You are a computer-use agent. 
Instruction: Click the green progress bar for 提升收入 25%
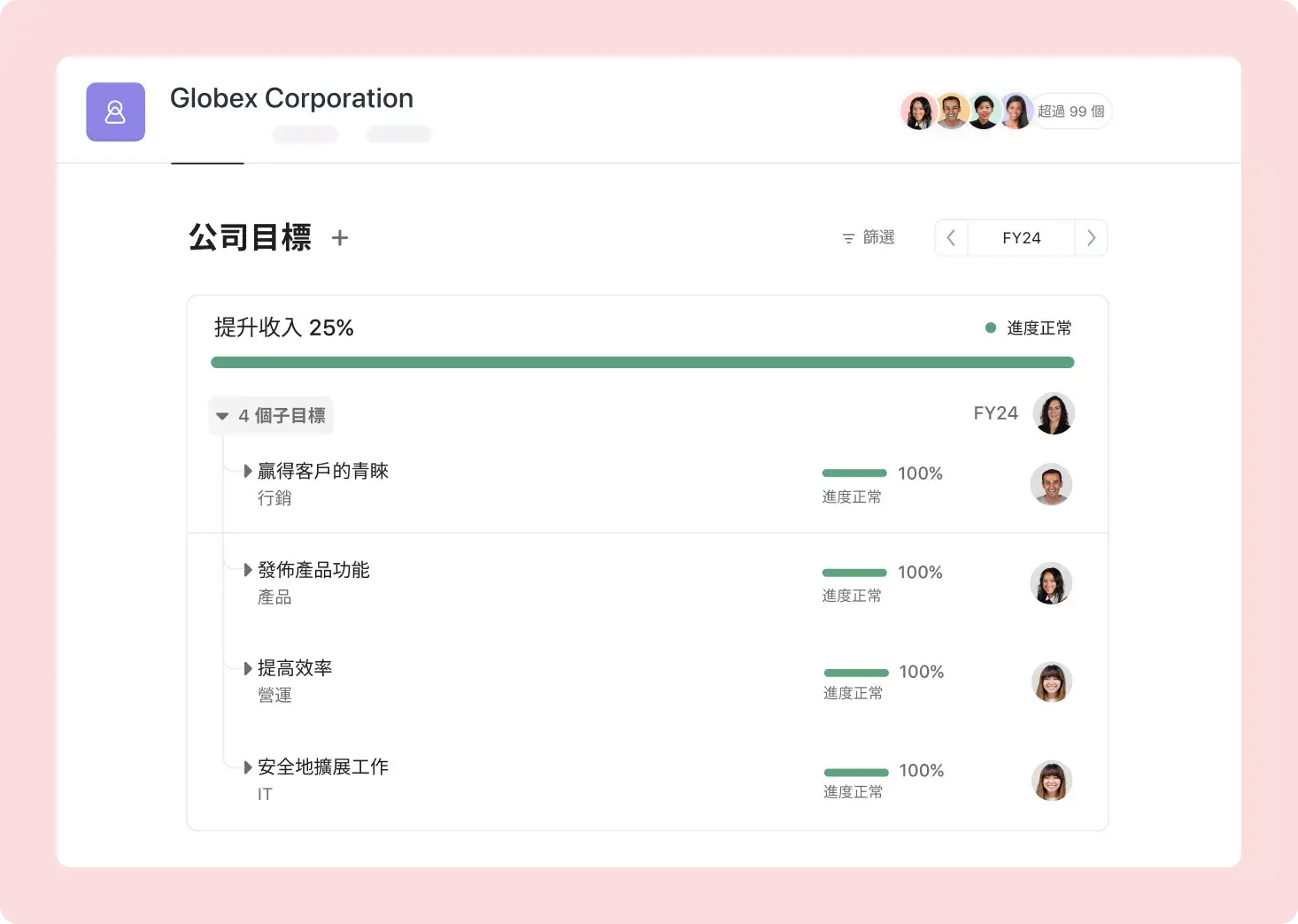pyautogui.click(x=642, y=362)
